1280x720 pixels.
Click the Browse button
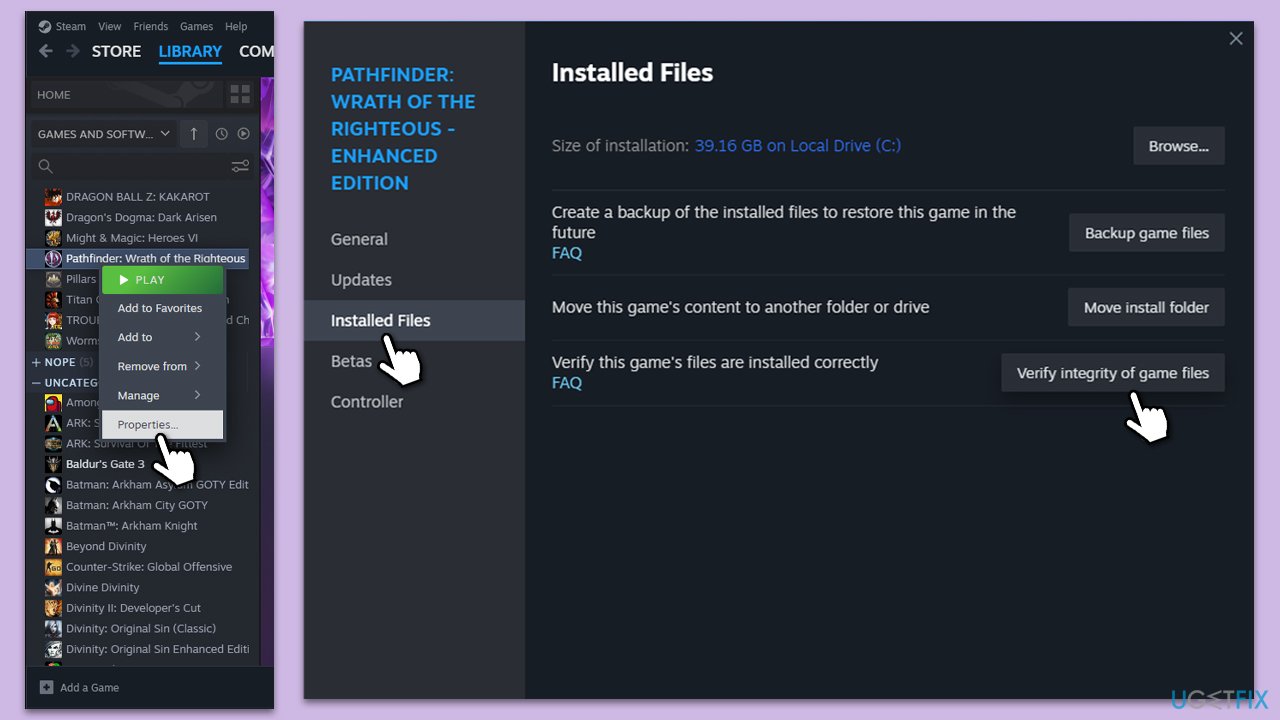point(1179,146)
